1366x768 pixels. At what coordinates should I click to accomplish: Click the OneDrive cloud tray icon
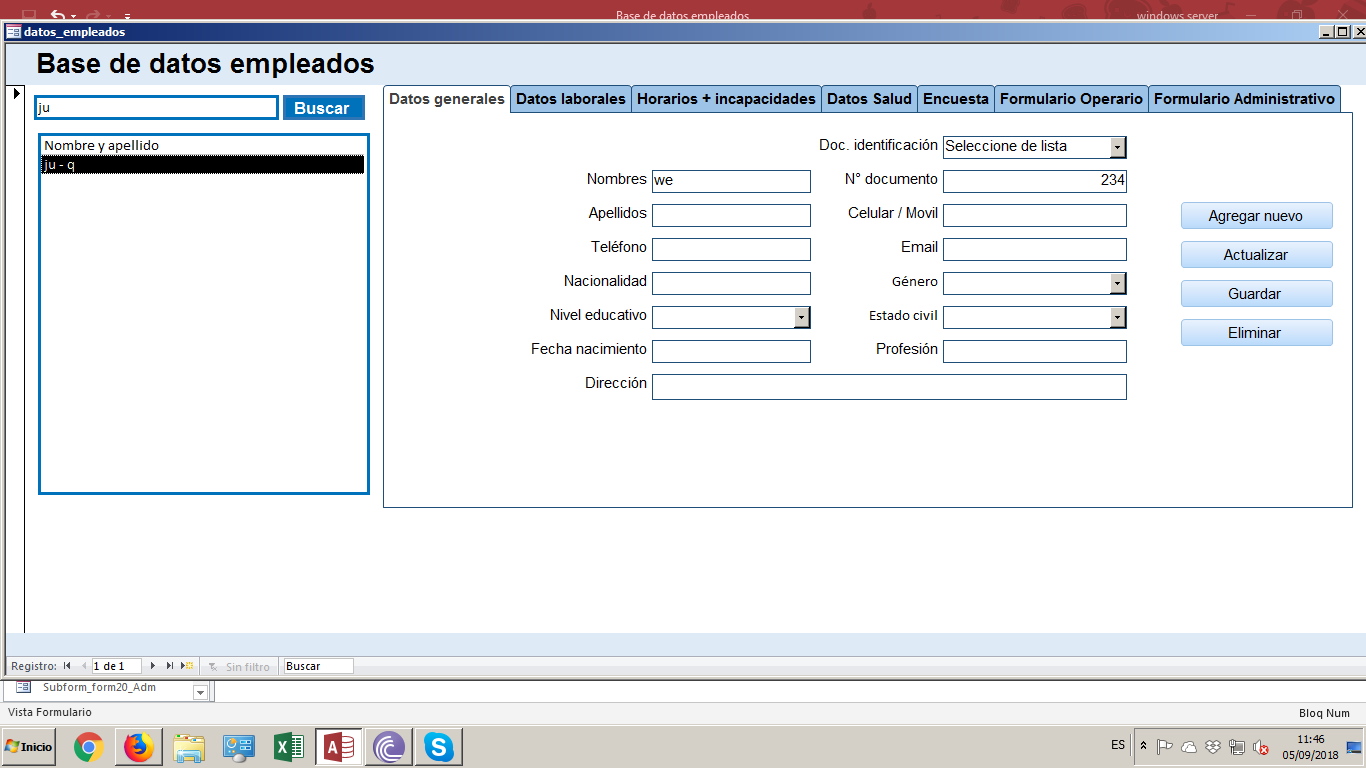pyautogui.click(x=1189, y=746)
